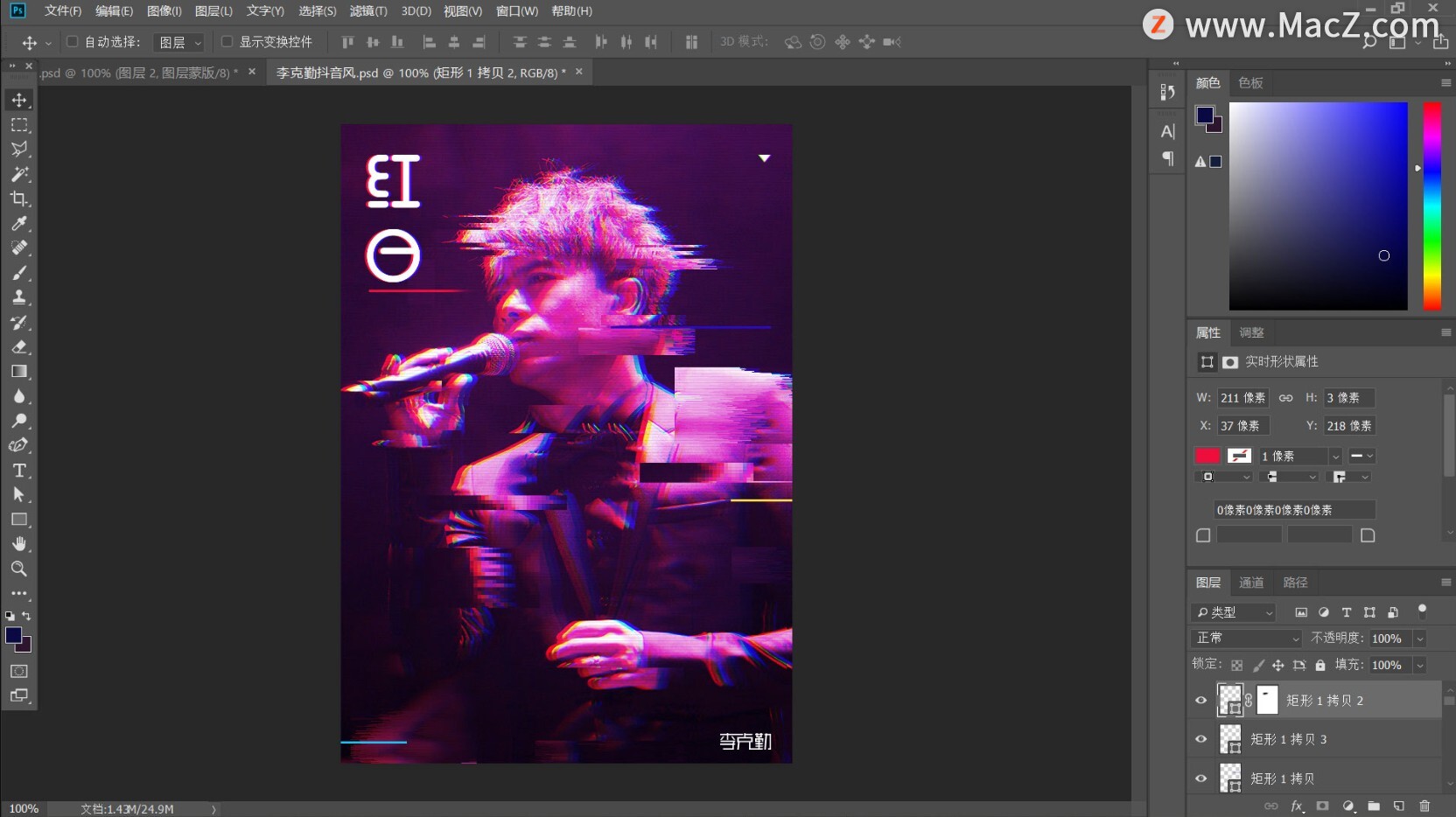Toggle Quick Mask mode
Image resolution: width=1456 pixels, height=817 pixels.
click(x=19, y=671)
